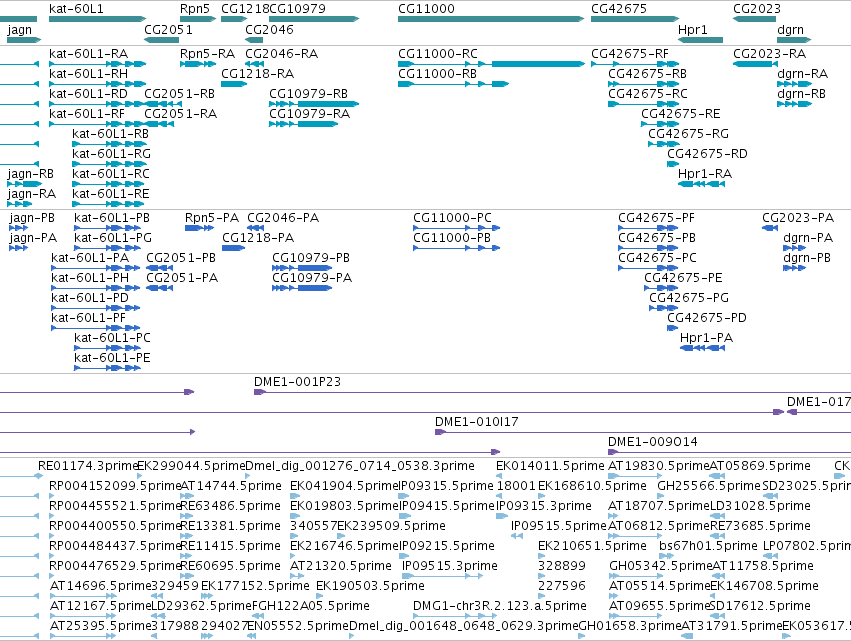Click the Hpr1 gene bar

pyautogui.click(x=701, y=40)
